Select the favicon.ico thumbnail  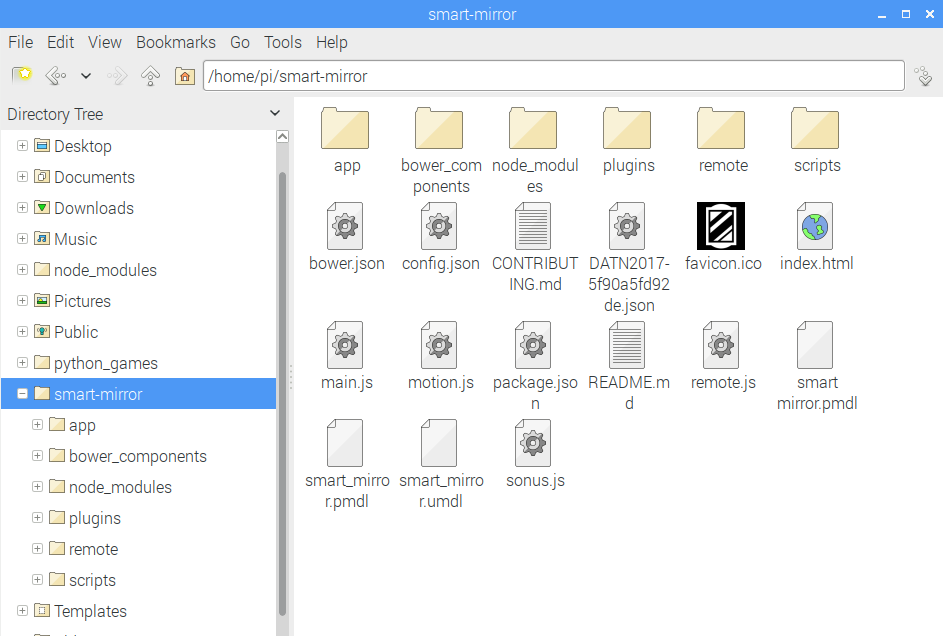coord(721,226)
